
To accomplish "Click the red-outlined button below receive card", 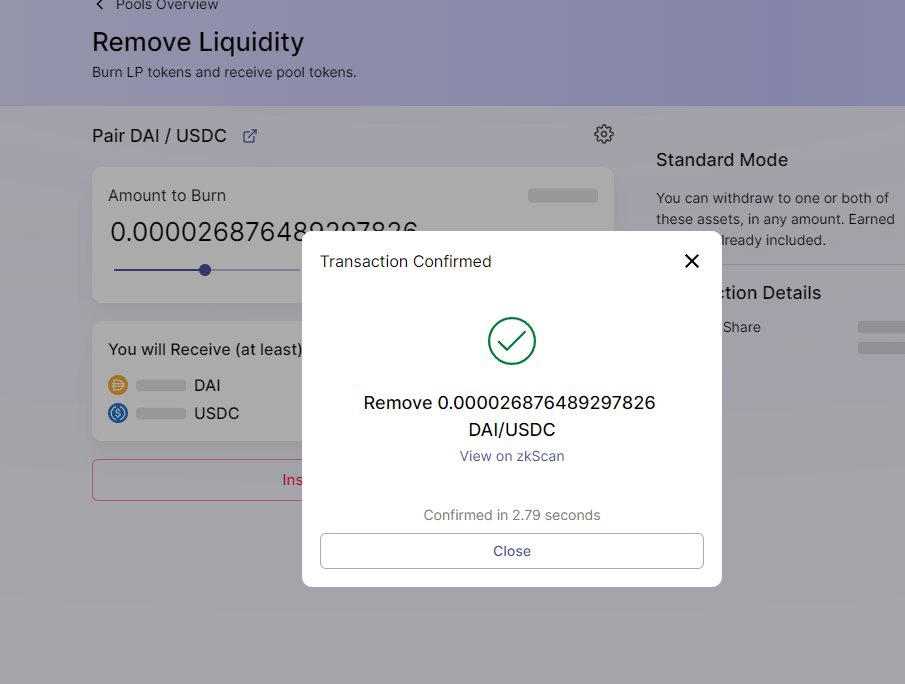I will tap(197, 480).
